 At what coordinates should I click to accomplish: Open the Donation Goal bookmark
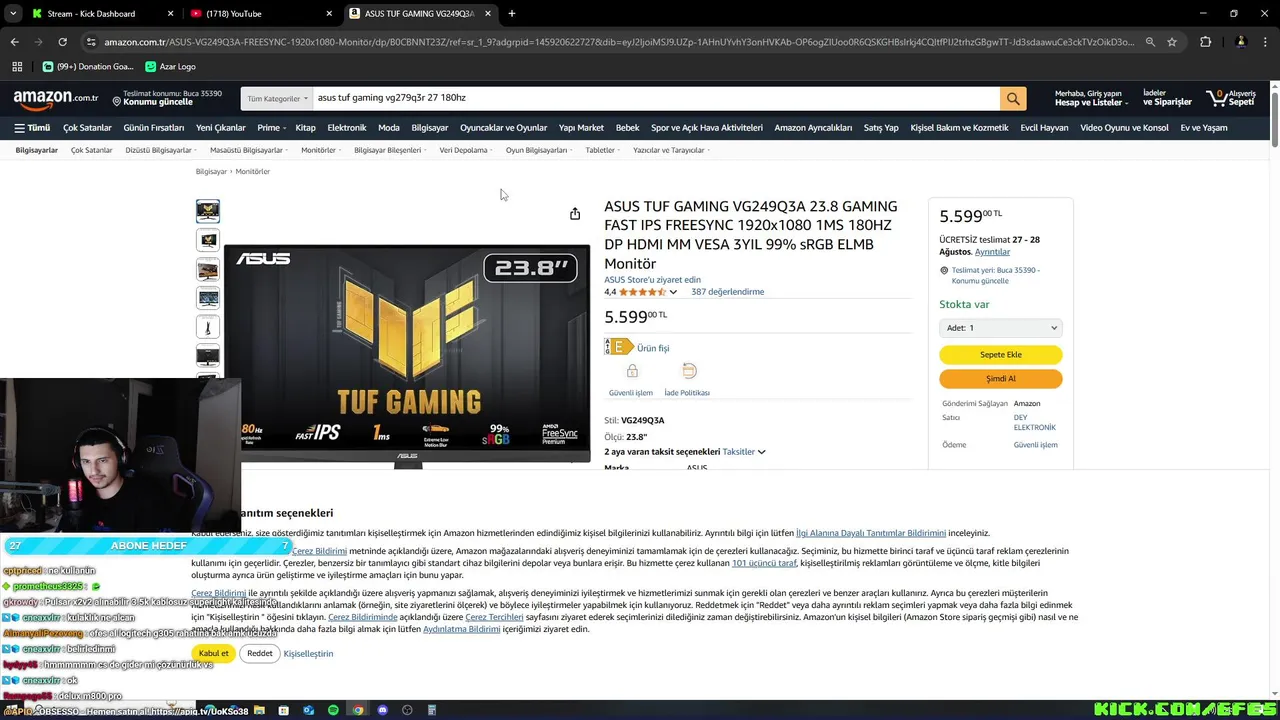[88, 67]
